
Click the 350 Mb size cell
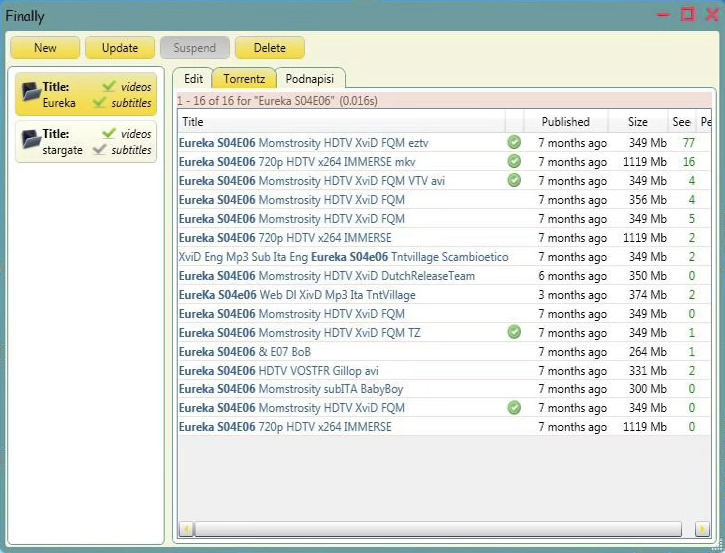[x=647, y=276]
